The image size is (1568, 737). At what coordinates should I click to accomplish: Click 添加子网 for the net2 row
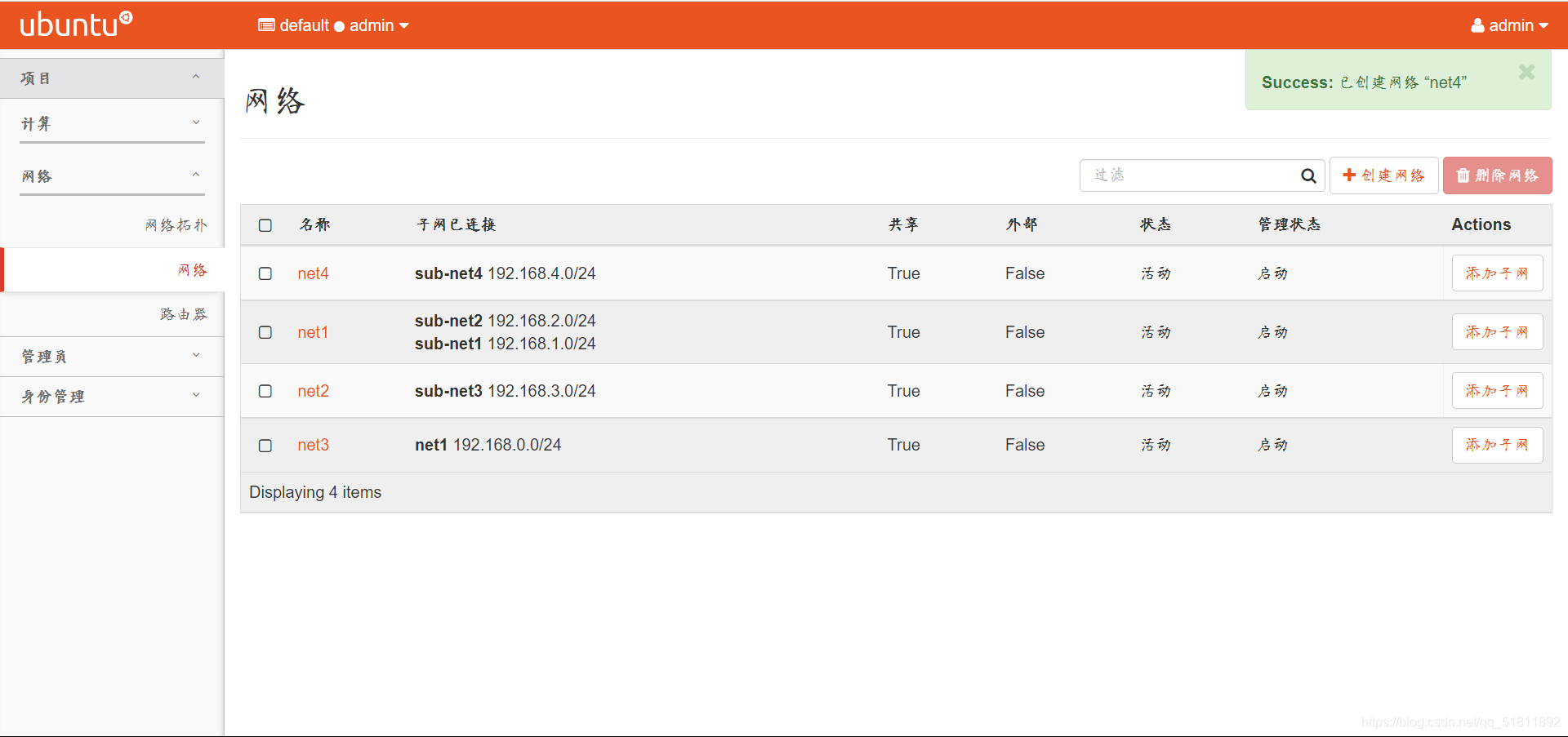pos(1497,391)
